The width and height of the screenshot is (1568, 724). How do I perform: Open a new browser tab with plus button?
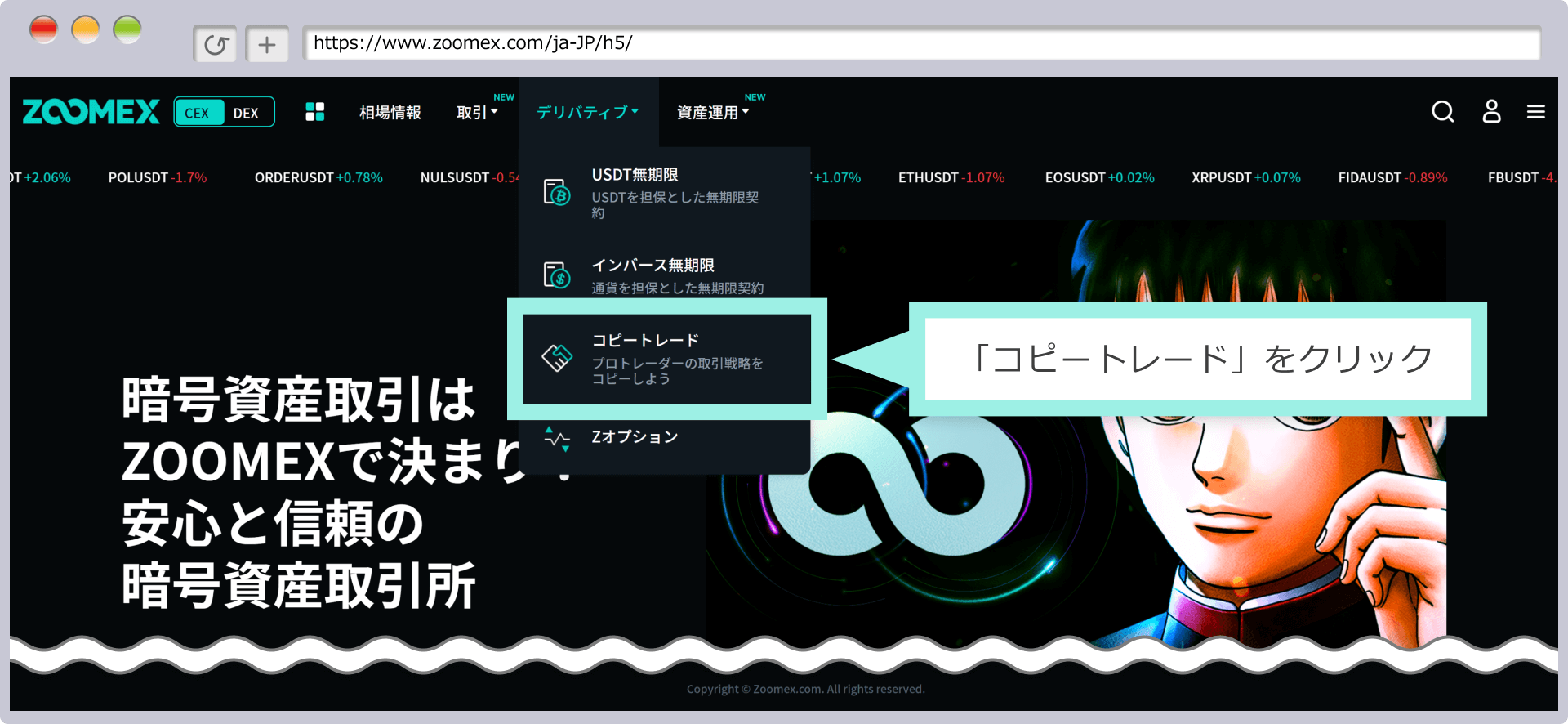pos(267,44)
